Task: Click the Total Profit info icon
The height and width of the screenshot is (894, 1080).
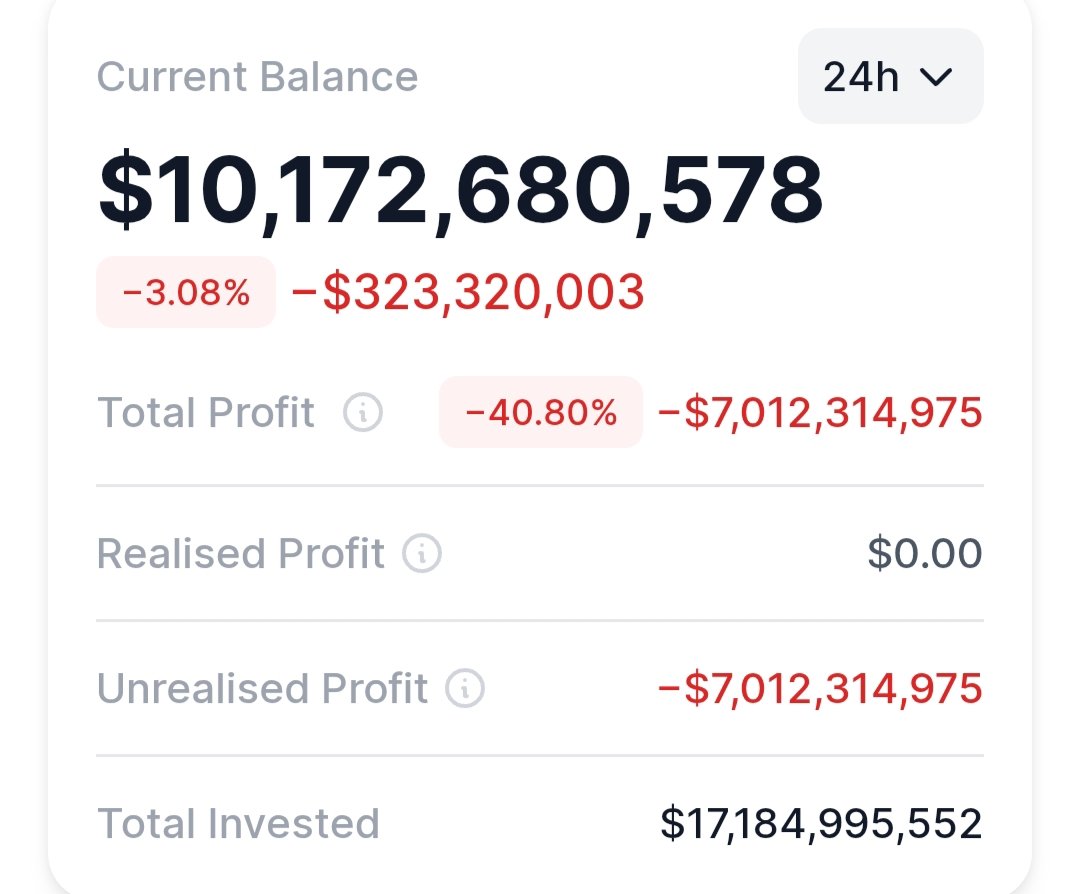Action: (363, 412)
